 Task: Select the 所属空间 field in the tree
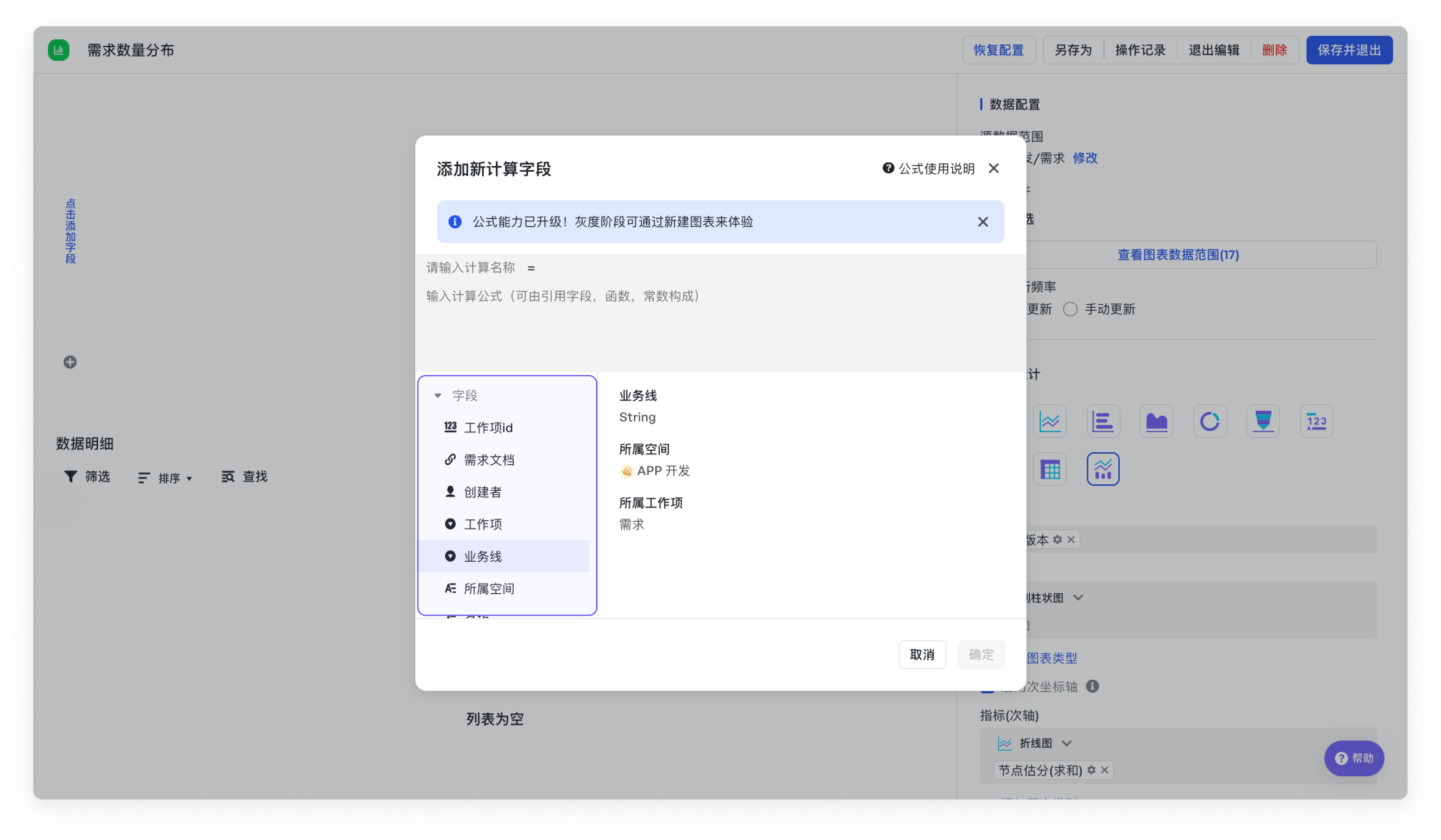coord(504,589)
